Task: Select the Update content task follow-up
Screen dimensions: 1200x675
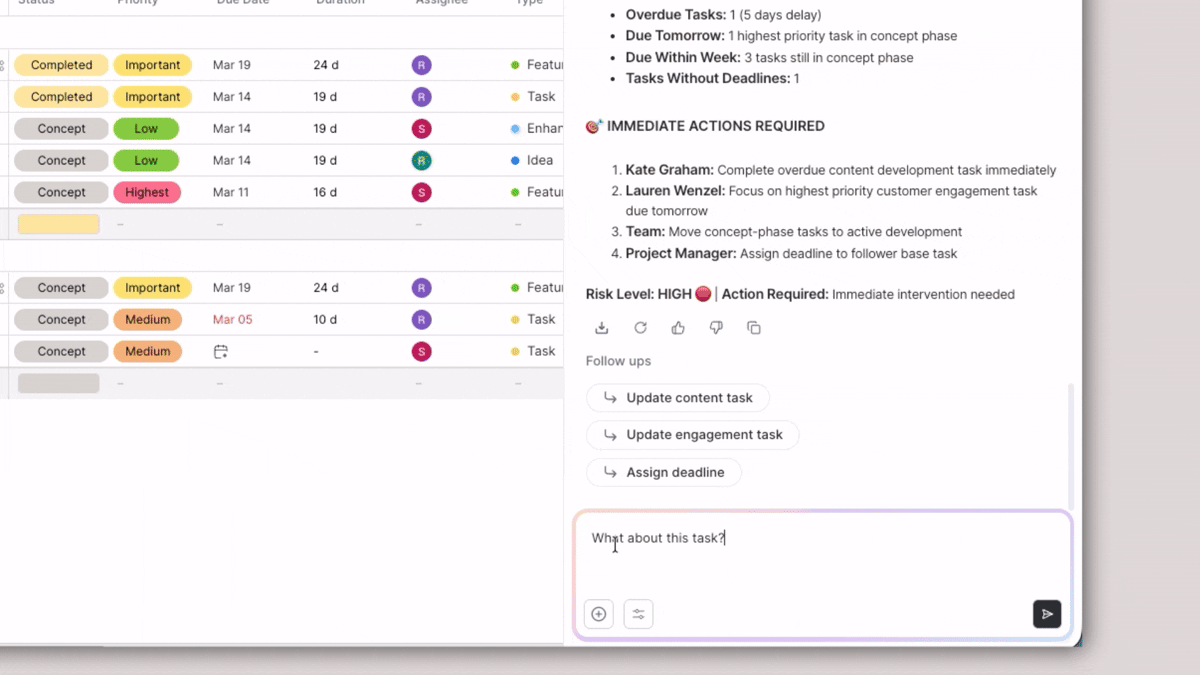Action: (677, 398)
